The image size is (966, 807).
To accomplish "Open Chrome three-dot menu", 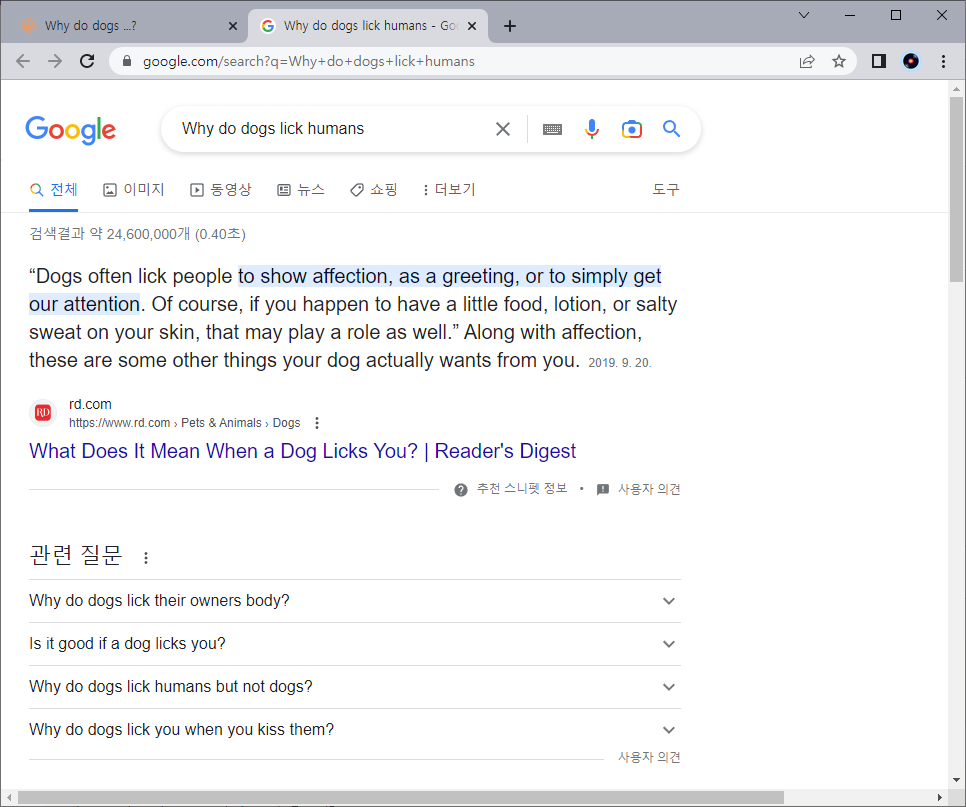I will pos(943,61).
